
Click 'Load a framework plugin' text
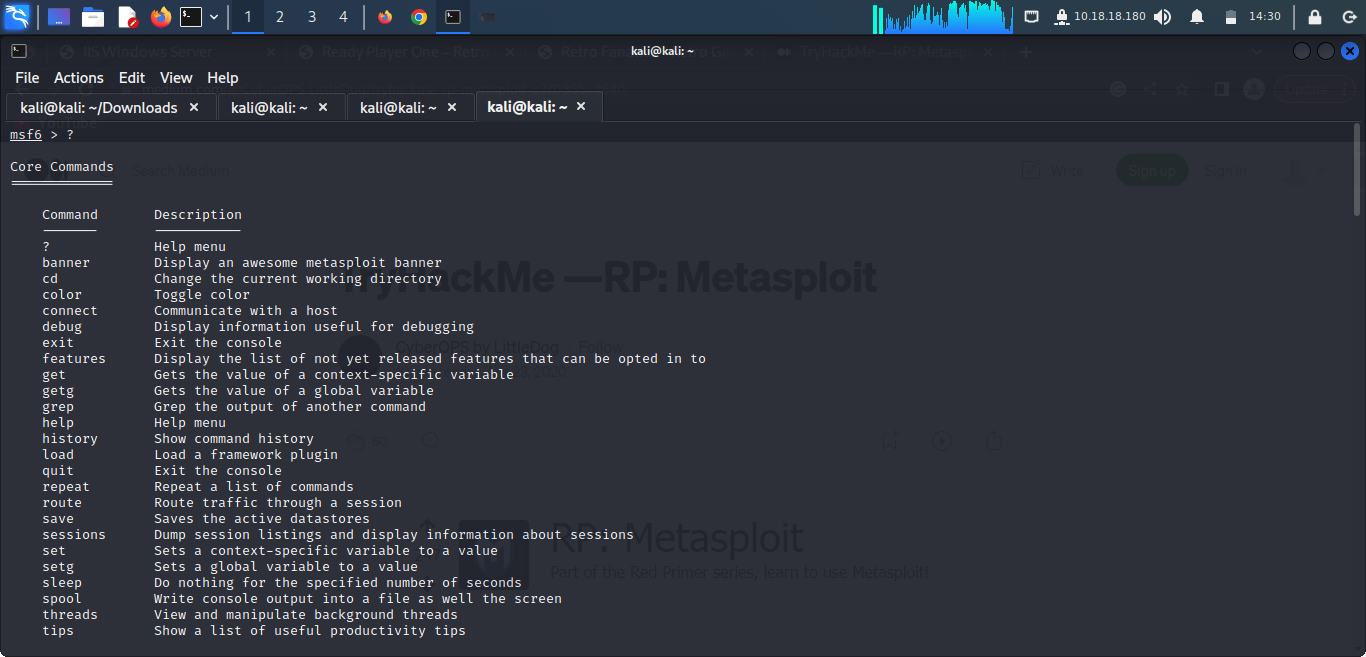(x=246, y=455)
